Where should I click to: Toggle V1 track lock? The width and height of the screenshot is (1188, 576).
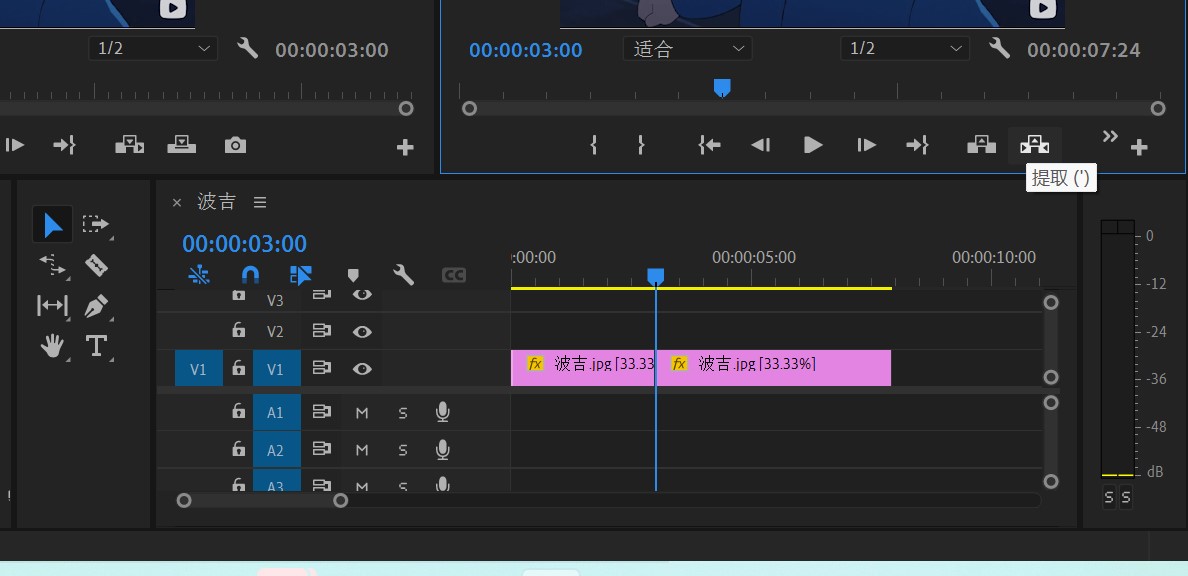click(238, 368)
